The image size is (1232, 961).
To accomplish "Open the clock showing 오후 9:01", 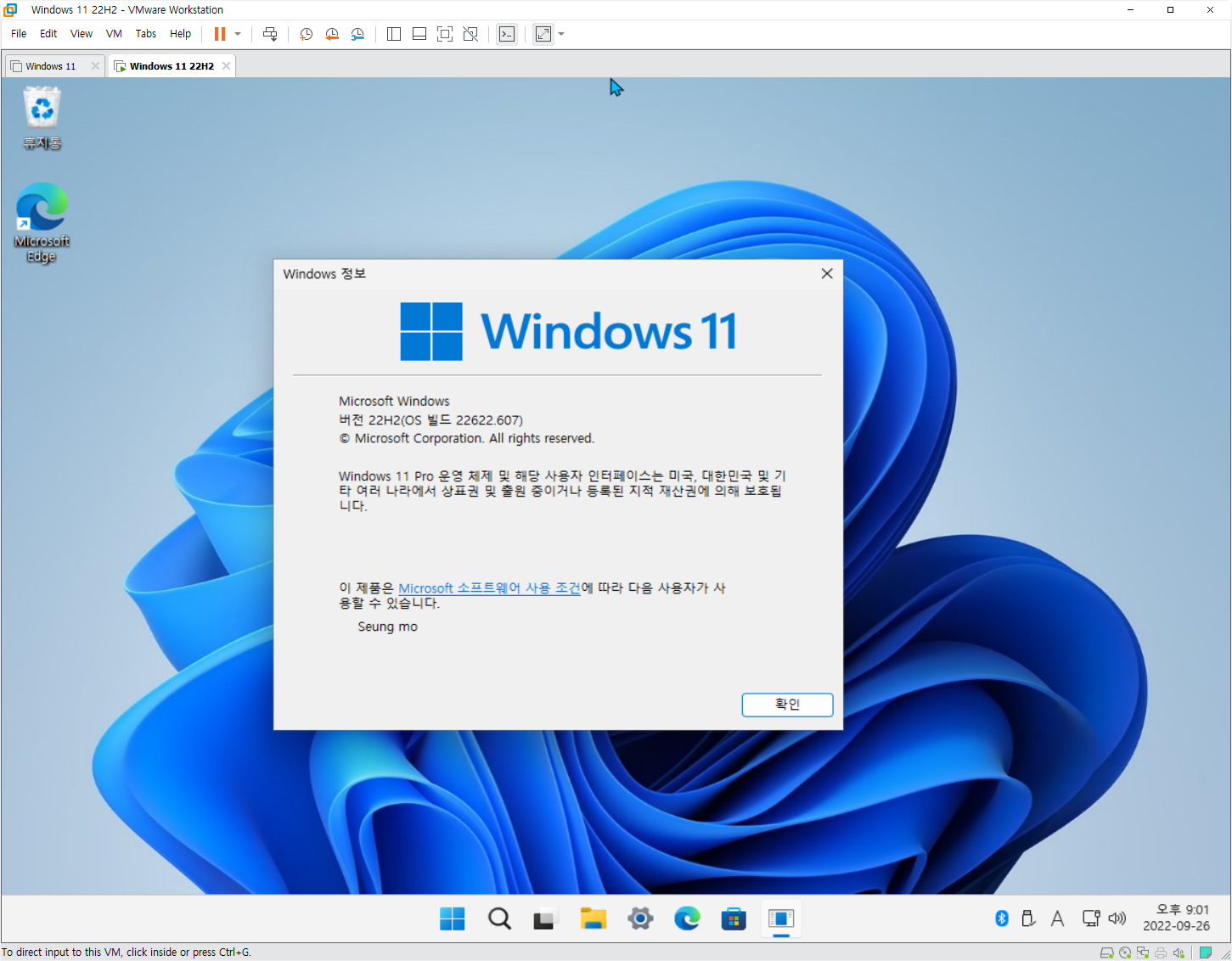I will [x=1176, y=918].
